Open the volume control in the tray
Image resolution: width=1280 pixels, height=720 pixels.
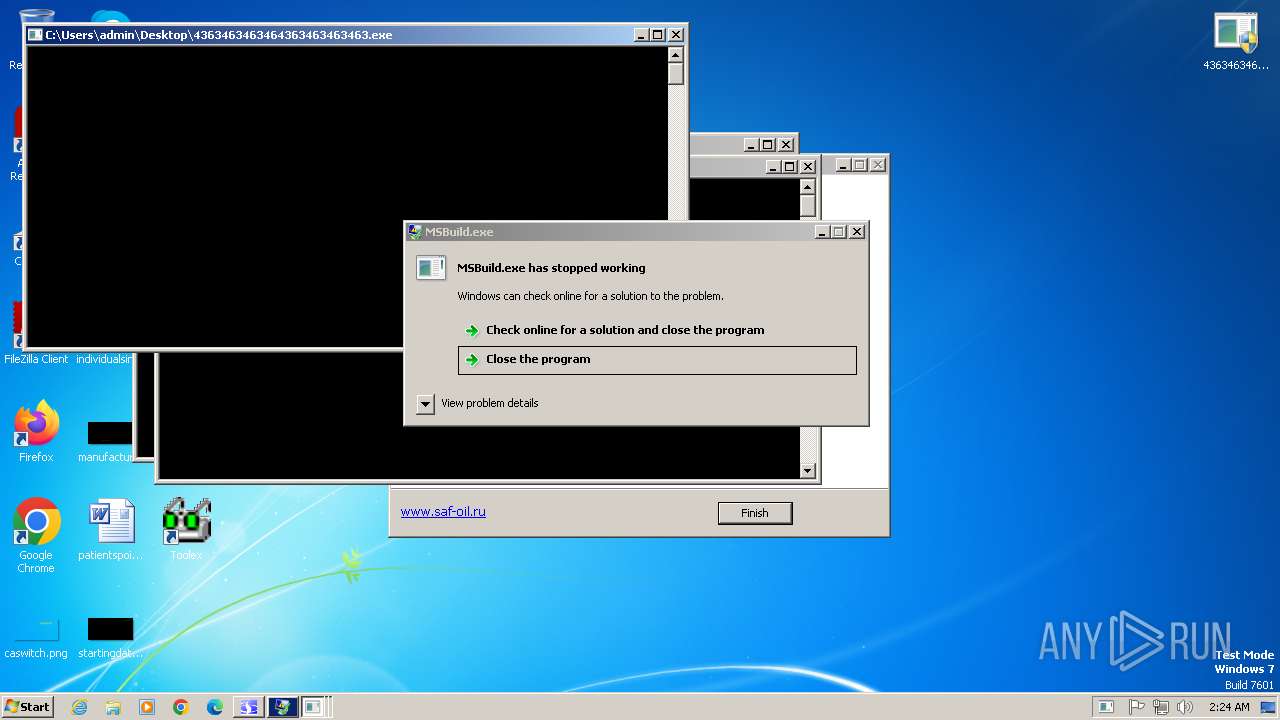pyautogui.click(x=1185, y=707)
